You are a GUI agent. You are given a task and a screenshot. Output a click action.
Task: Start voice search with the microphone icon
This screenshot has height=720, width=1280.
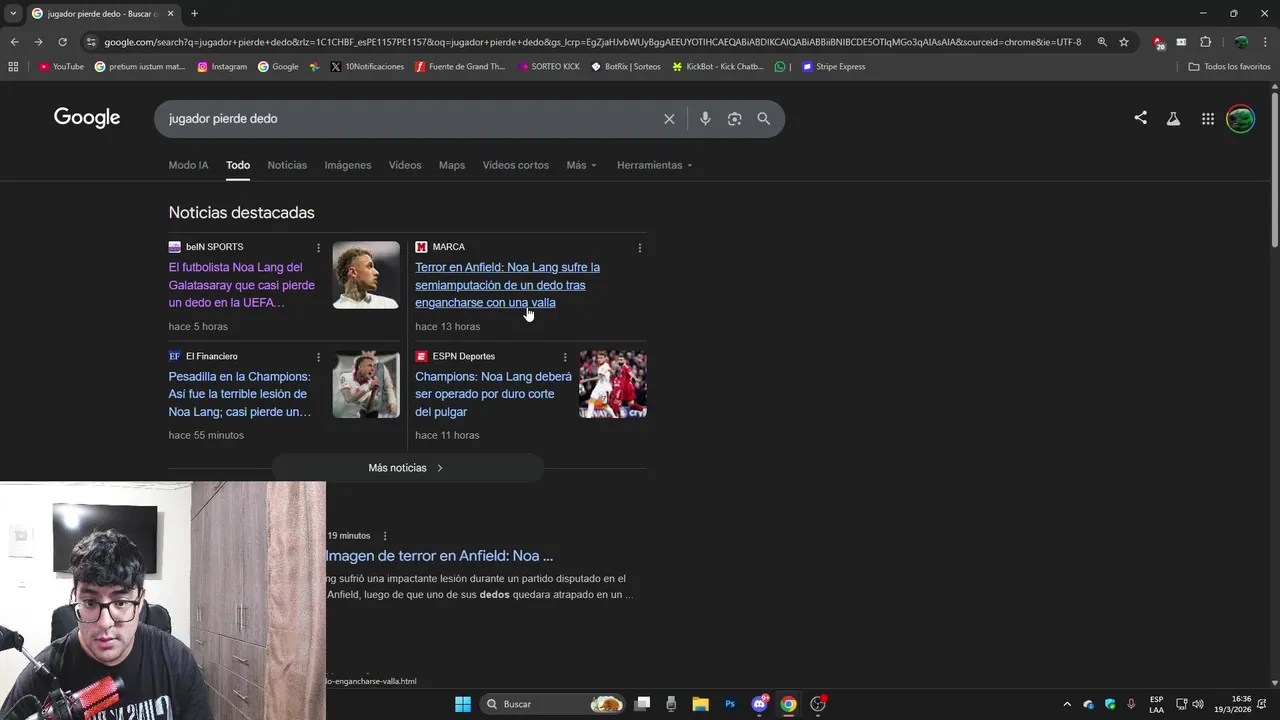click(x=705, y=119)
